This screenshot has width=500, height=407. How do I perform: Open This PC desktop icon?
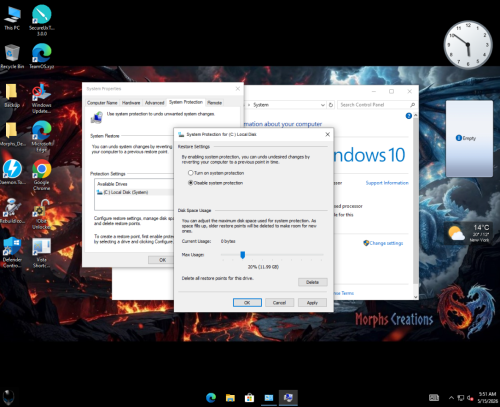(x=12, y=18)
